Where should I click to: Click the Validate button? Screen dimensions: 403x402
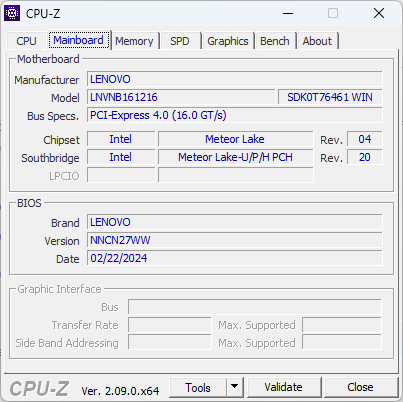coord(284,387)
